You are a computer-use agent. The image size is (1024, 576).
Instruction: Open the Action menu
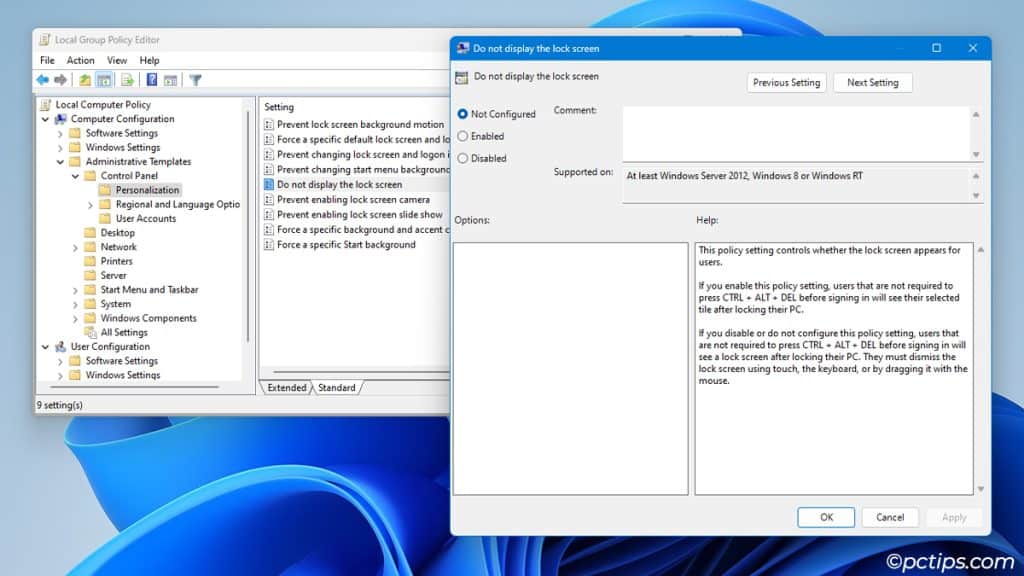80,60
